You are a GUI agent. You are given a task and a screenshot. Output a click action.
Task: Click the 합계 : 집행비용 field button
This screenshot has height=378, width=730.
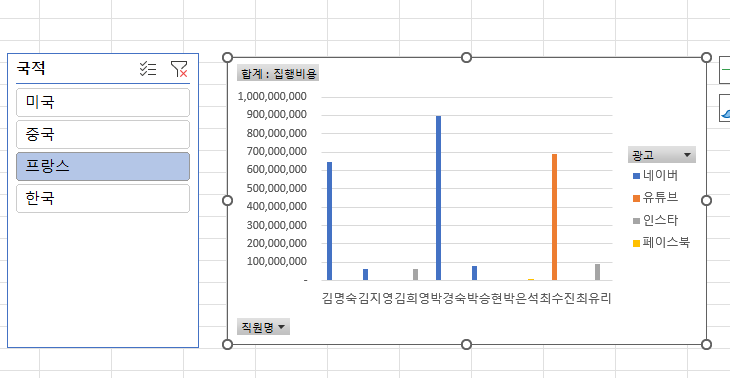click(x=278, y=73)
